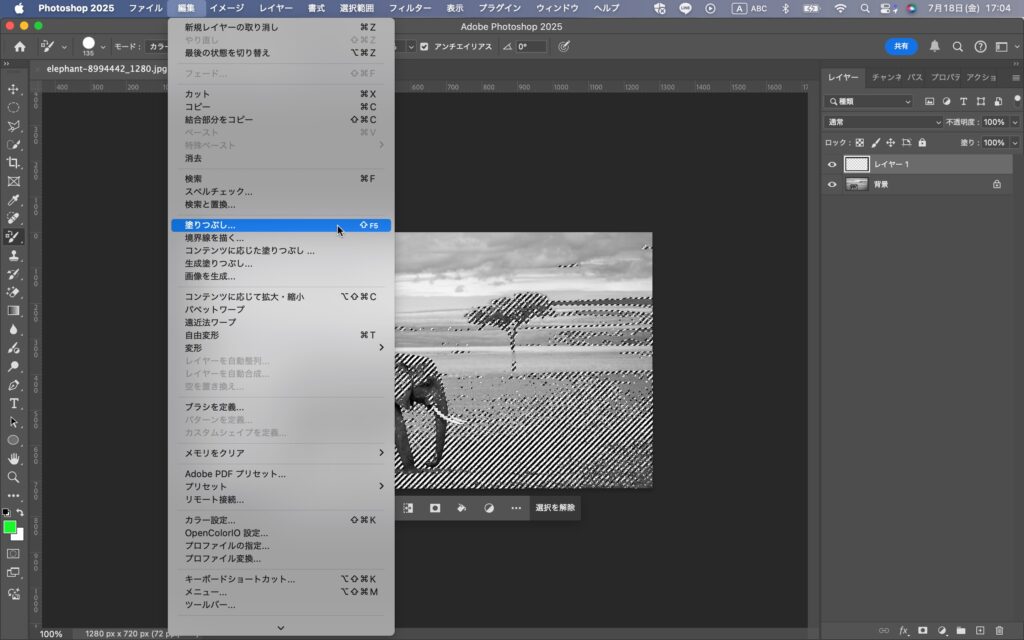Image resolution: width=1024 pixels, height=640 pixels.
Task: Choose 自由変形 menu item
Action: 281,335
